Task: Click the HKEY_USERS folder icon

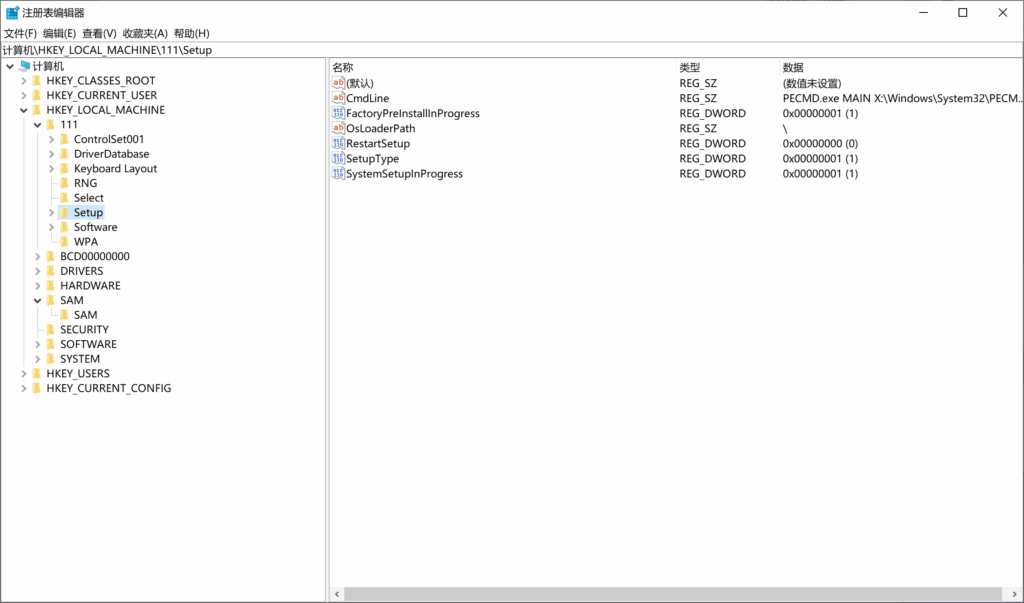Action: [37, 374]
